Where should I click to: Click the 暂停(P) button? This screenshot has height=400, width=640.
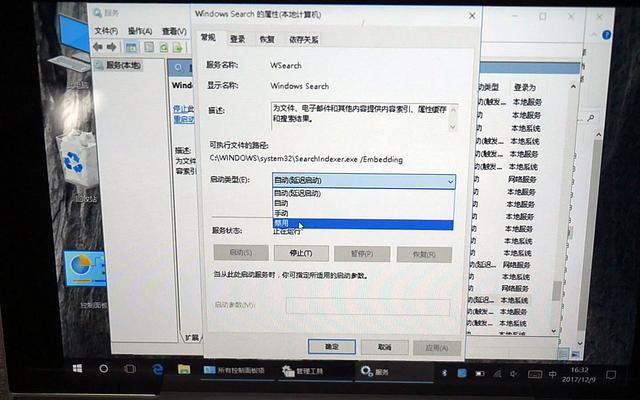362,254
